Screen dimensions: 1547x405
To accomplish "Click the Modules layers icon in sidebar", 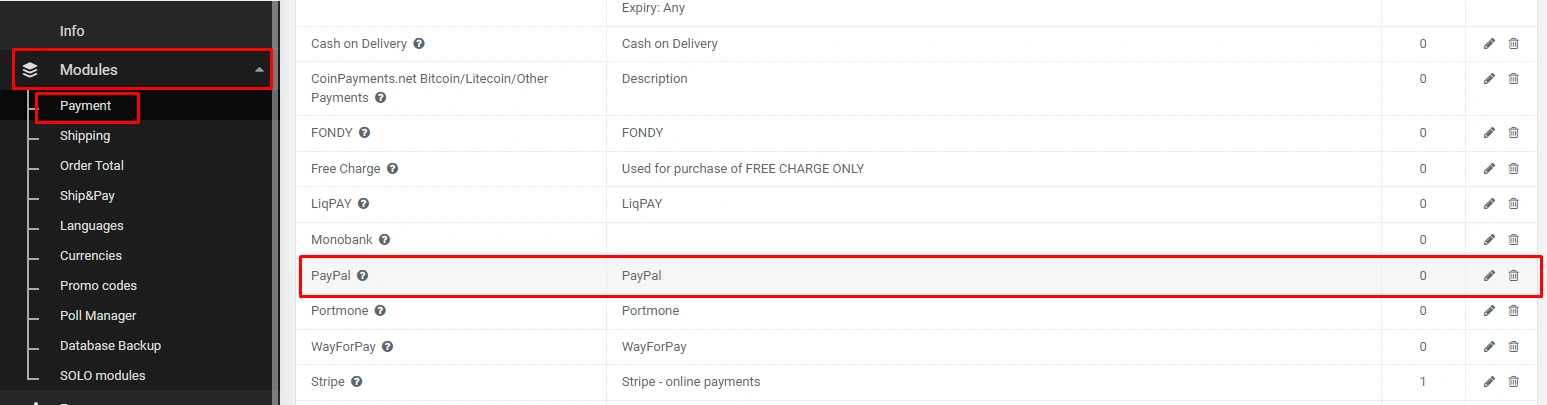I will coord(30,70).
